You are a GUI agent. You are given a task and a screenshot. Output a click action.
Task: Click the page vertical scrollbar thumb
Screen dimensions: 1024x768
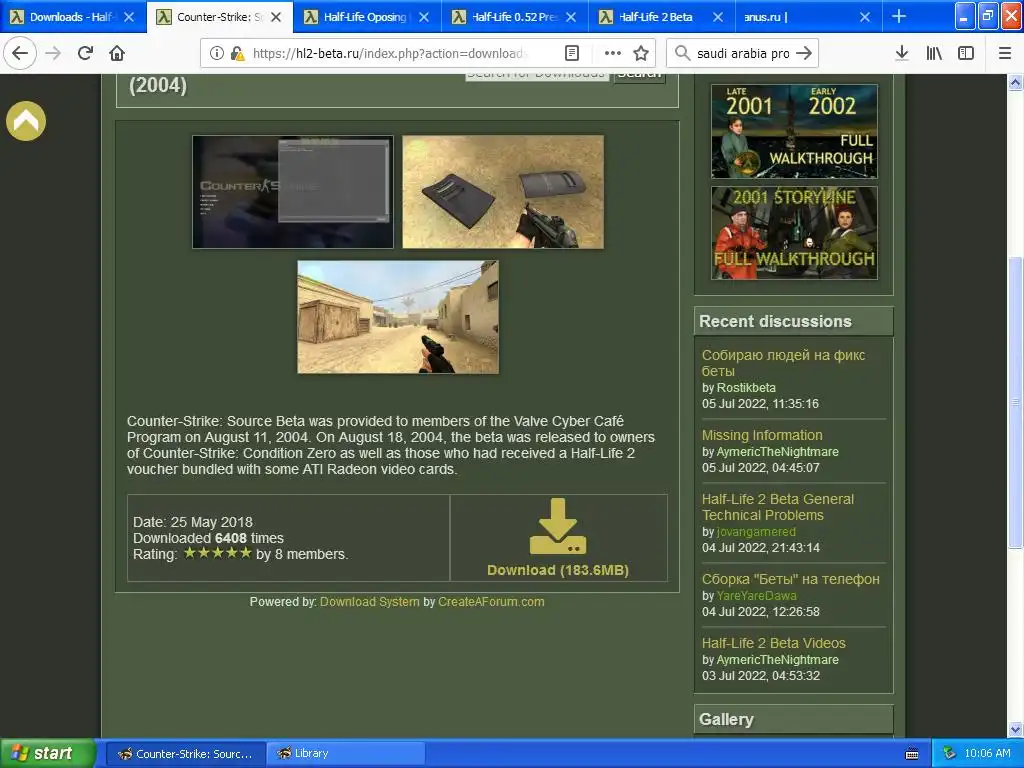1015,403
